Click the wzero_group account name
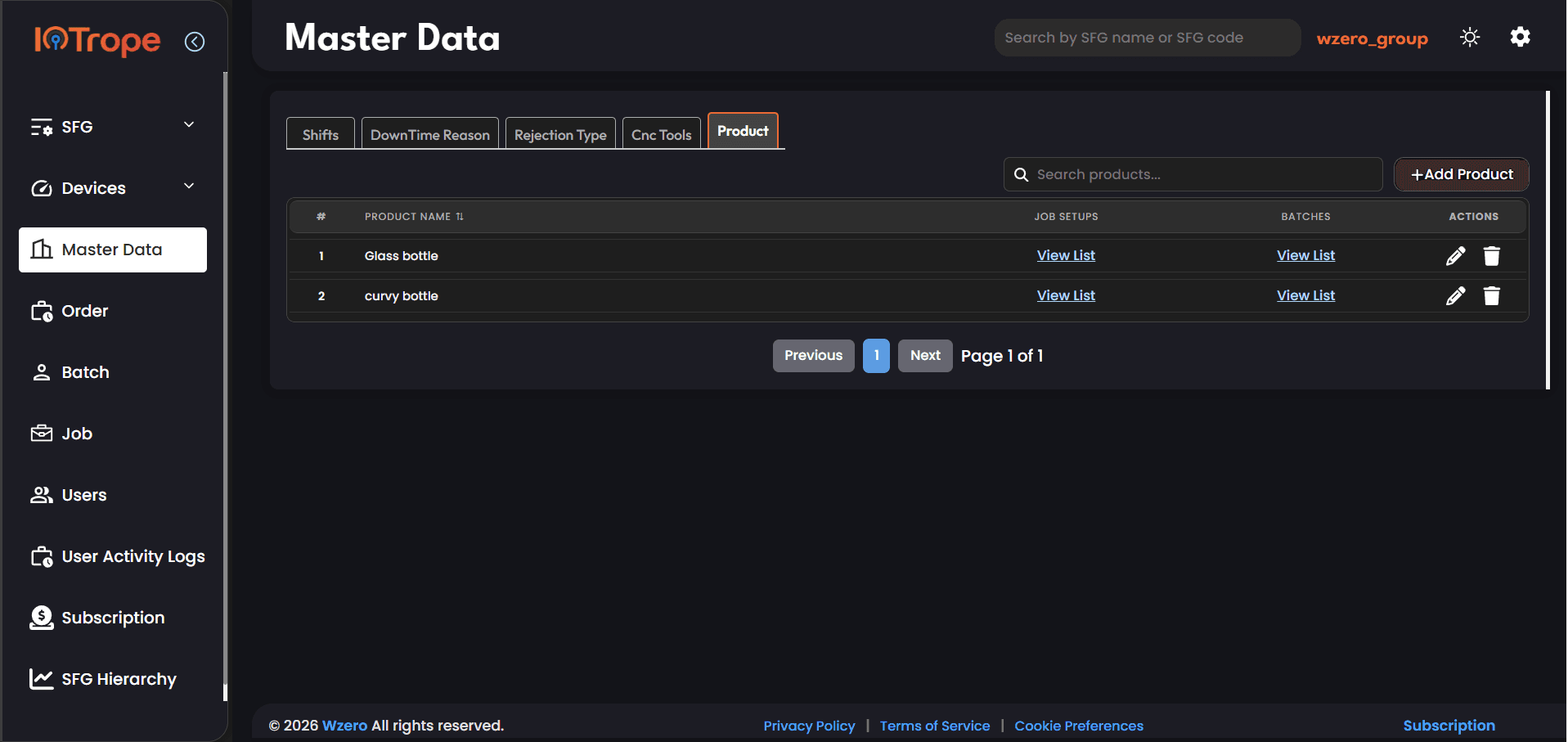This screenshot has width=1568, height=742. point(1373,38)
